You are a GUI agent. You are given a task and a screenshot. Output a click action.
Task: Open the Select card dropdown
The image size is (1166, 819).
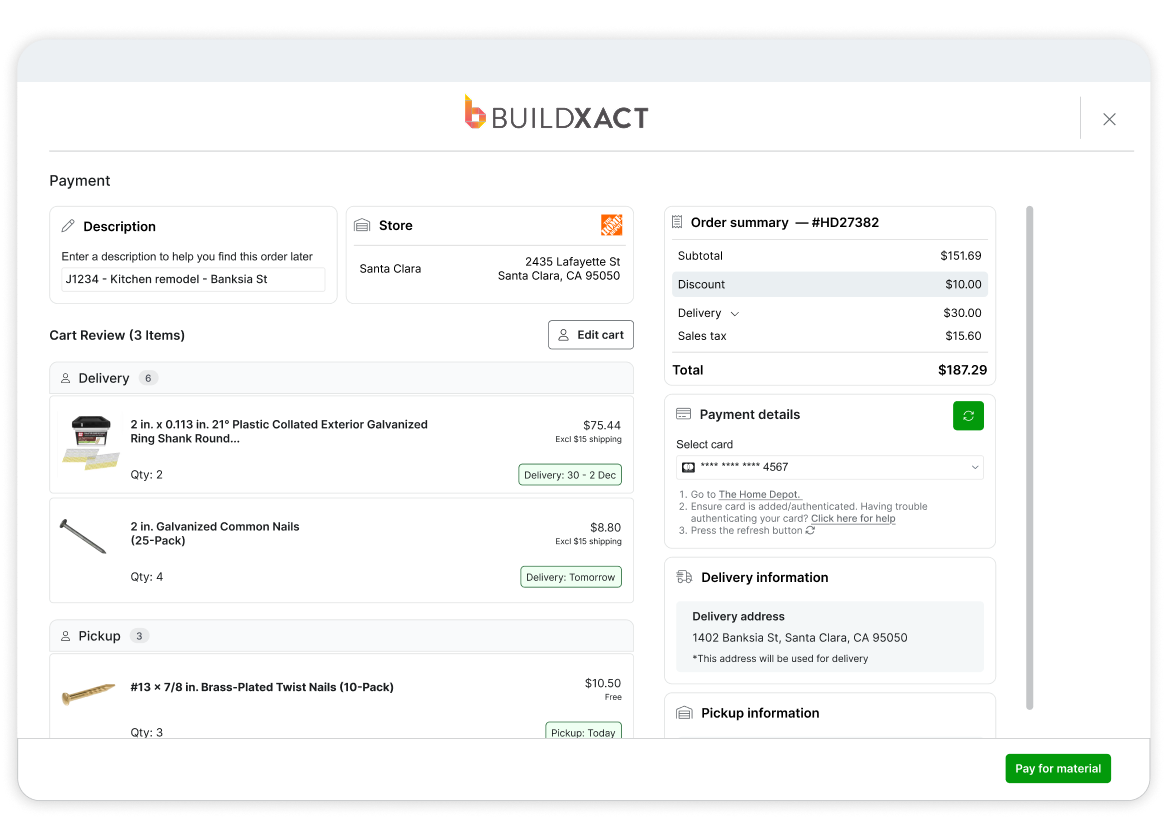(x=829, y=467)
